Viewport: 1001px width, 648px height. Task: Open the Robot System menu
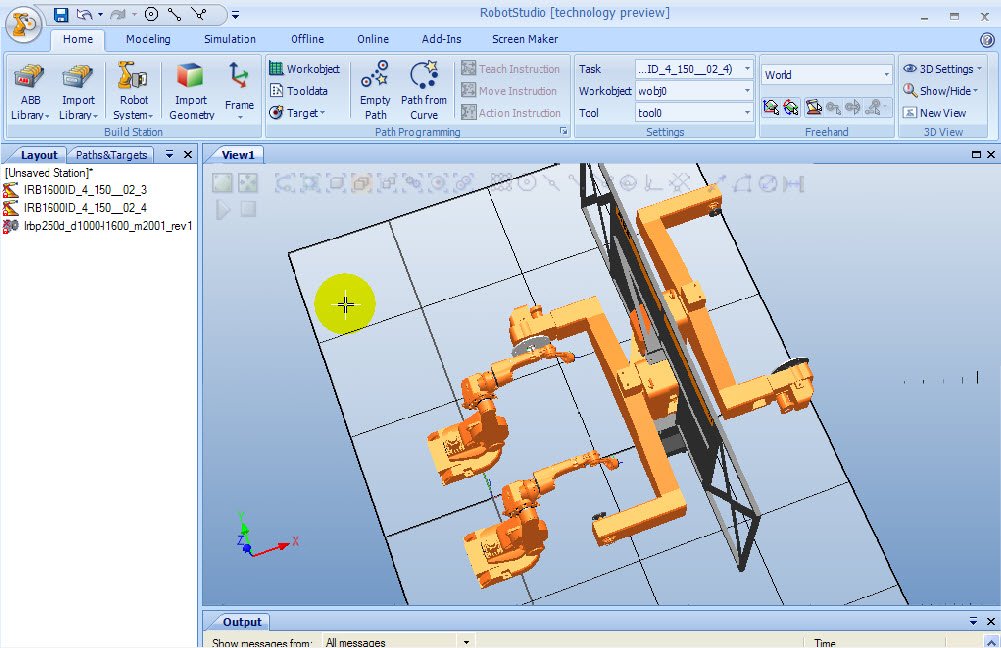coord(133,91)
